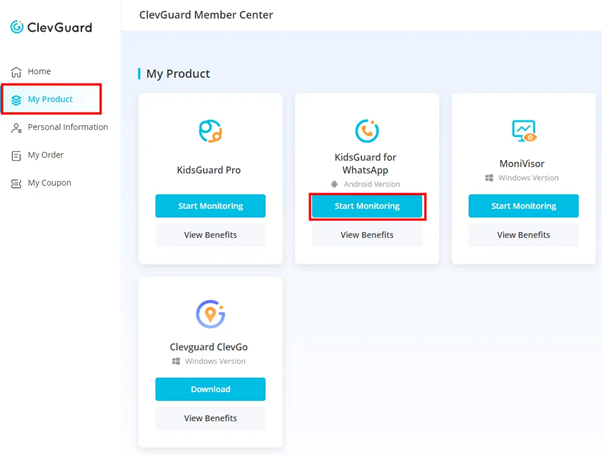
Task: Start Monitoring for MoniVisor
Action: point(524,206)
